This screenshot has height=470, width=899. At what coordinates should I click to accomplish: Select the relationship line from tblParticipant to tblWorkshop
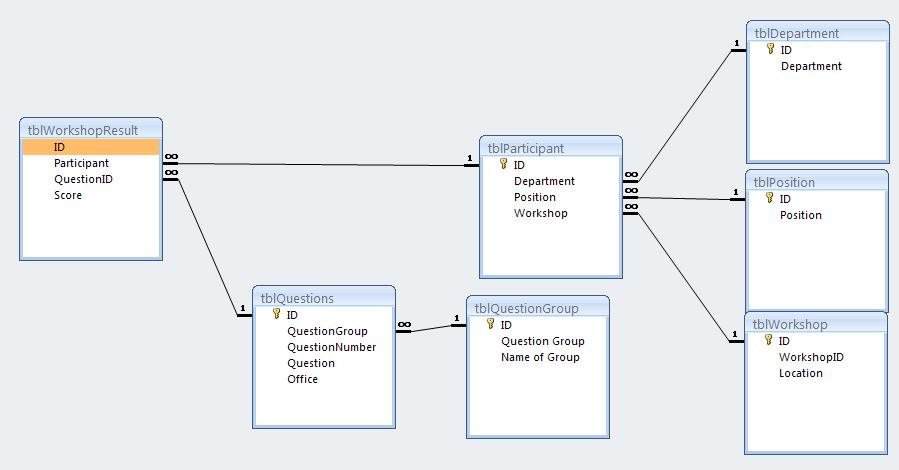pyautogui.click(x=682, y=275)
